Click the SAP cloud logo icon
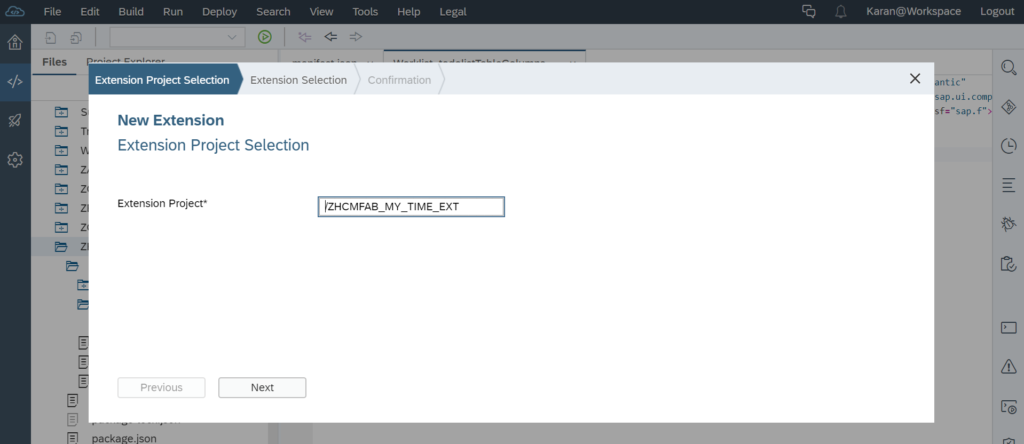The width and height of the screenshot is (1024, 444). point(15,11)
